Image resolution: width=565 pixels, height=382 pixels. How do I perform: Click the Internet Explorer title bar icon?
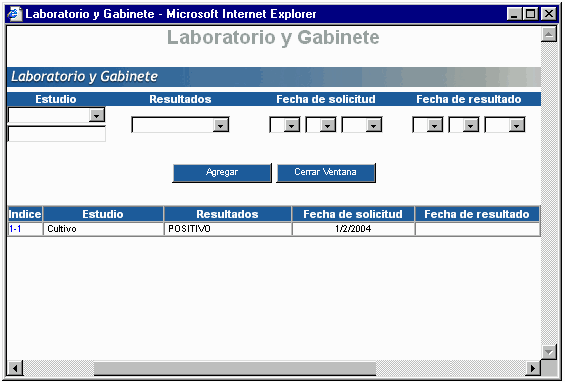click(x=15, y=14)
